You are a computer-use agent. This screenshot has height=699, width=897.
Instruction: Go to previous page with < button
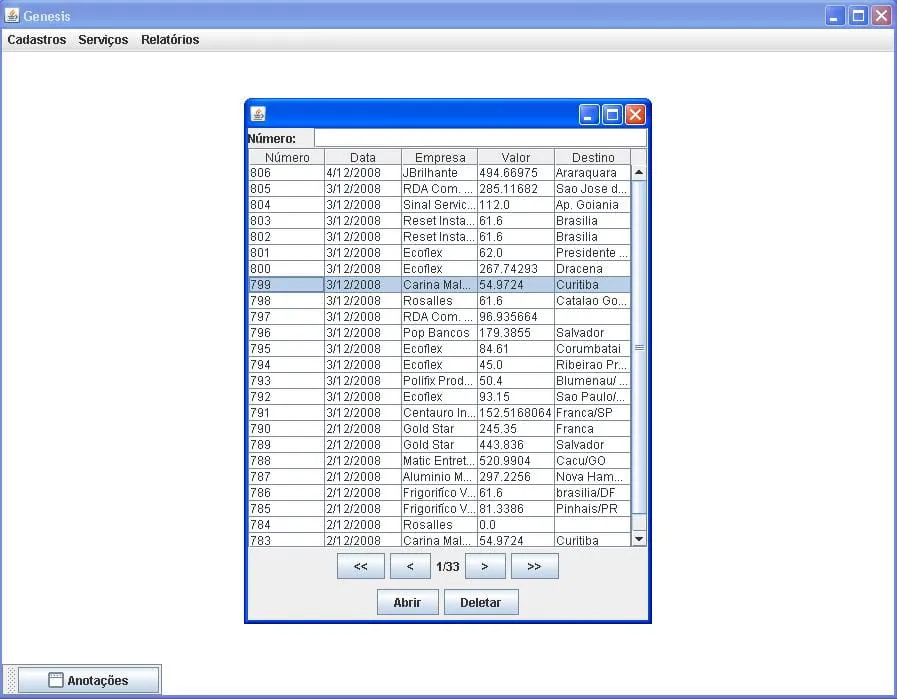(410, 566)
